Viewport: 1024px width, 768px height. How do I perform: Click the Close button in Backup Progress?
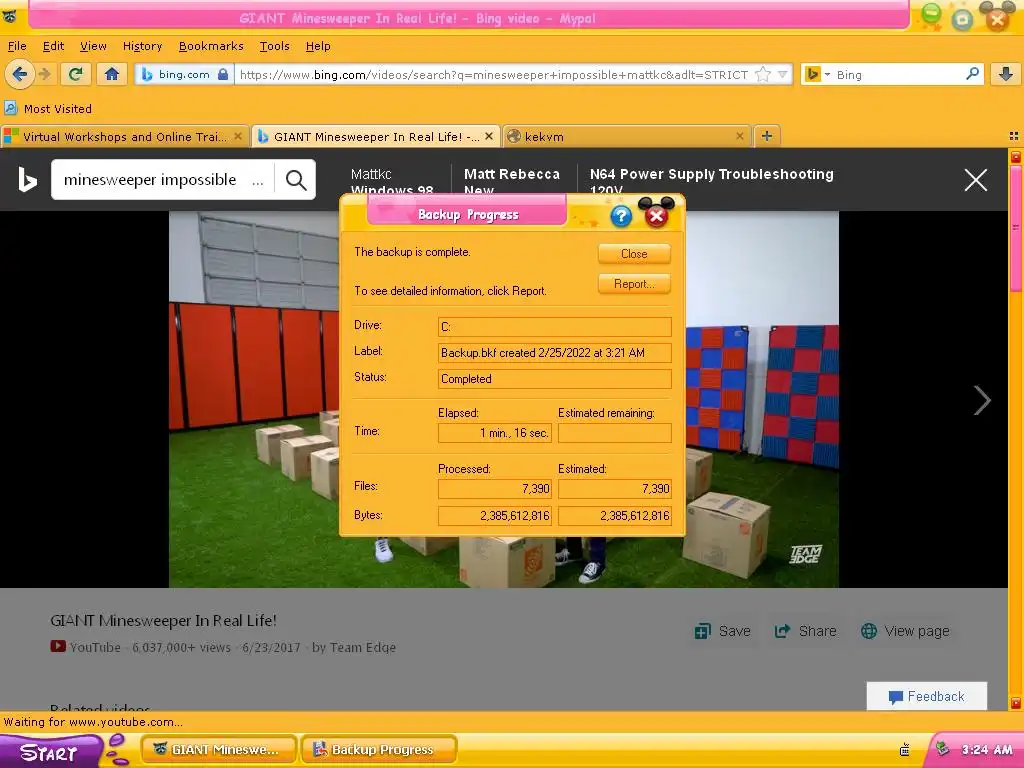634,253
